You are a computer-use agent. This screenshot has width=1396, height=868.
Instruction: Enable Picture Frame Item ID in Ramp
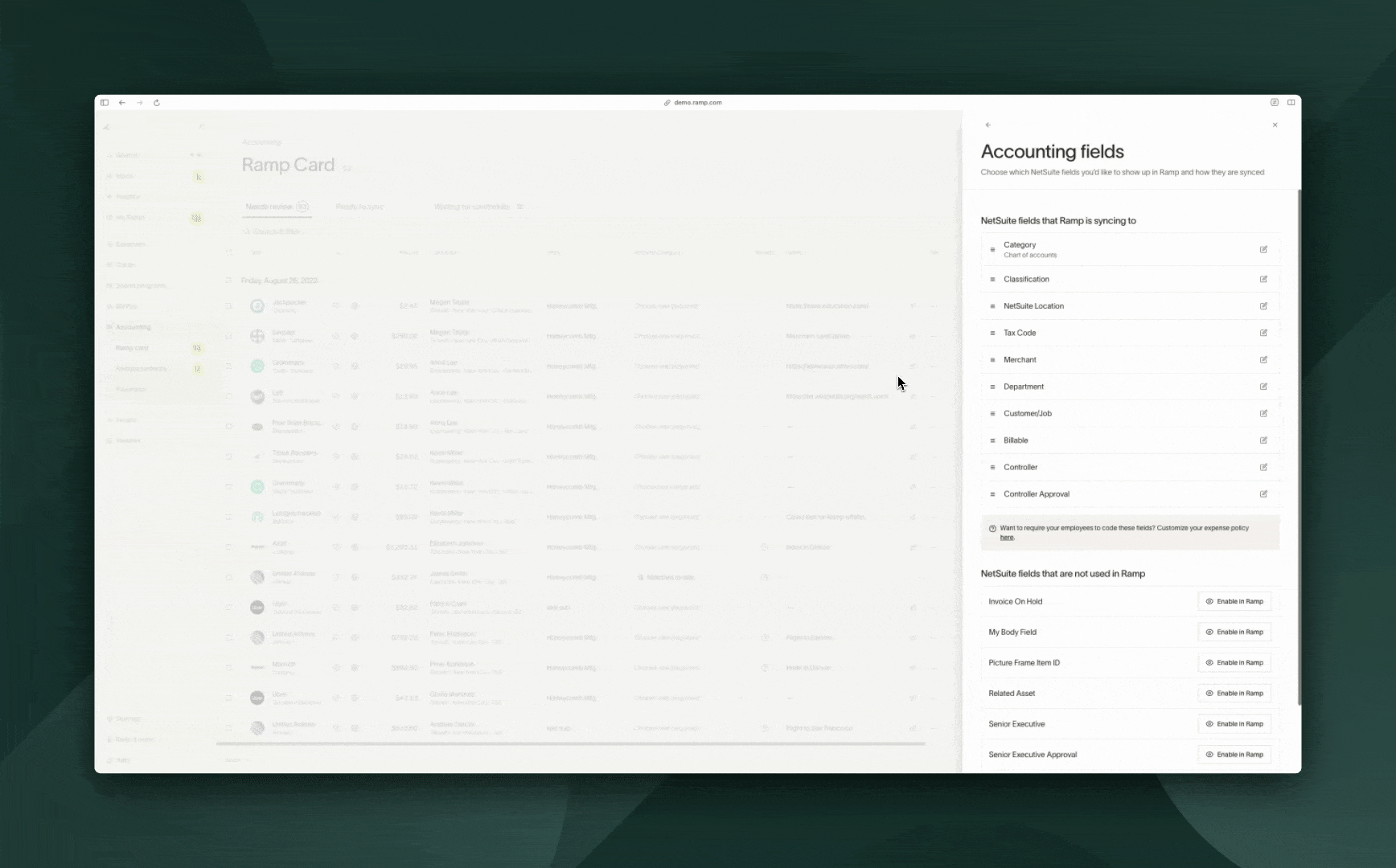1234,662
